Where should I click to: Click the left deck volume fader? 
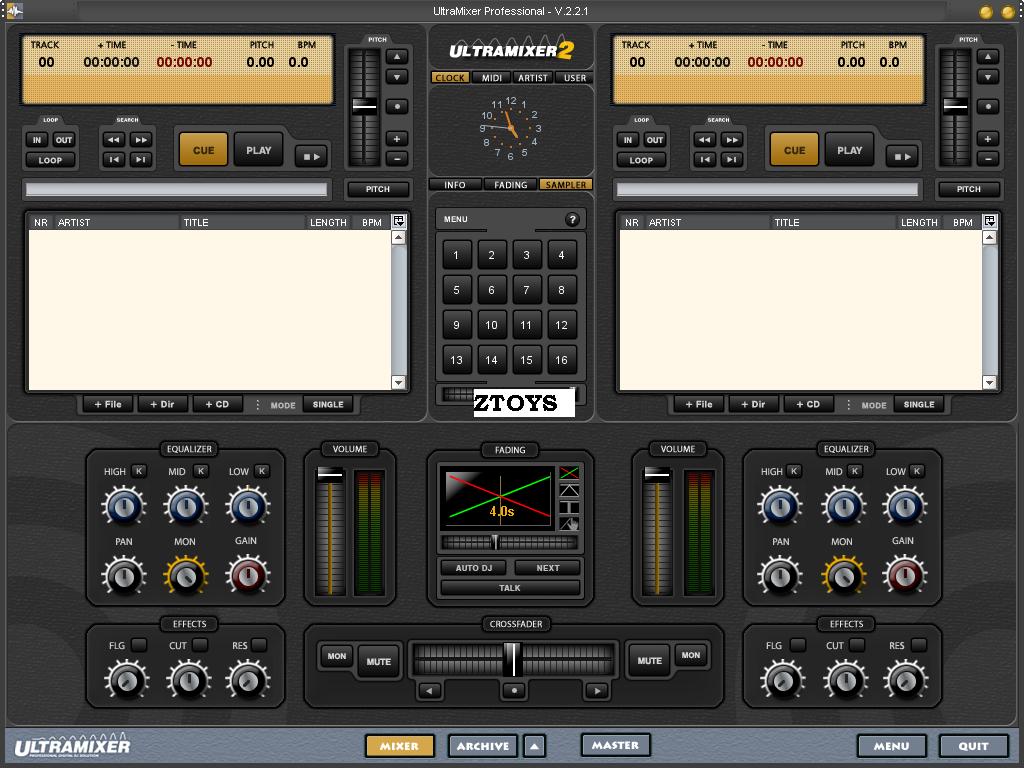[330, 475]
